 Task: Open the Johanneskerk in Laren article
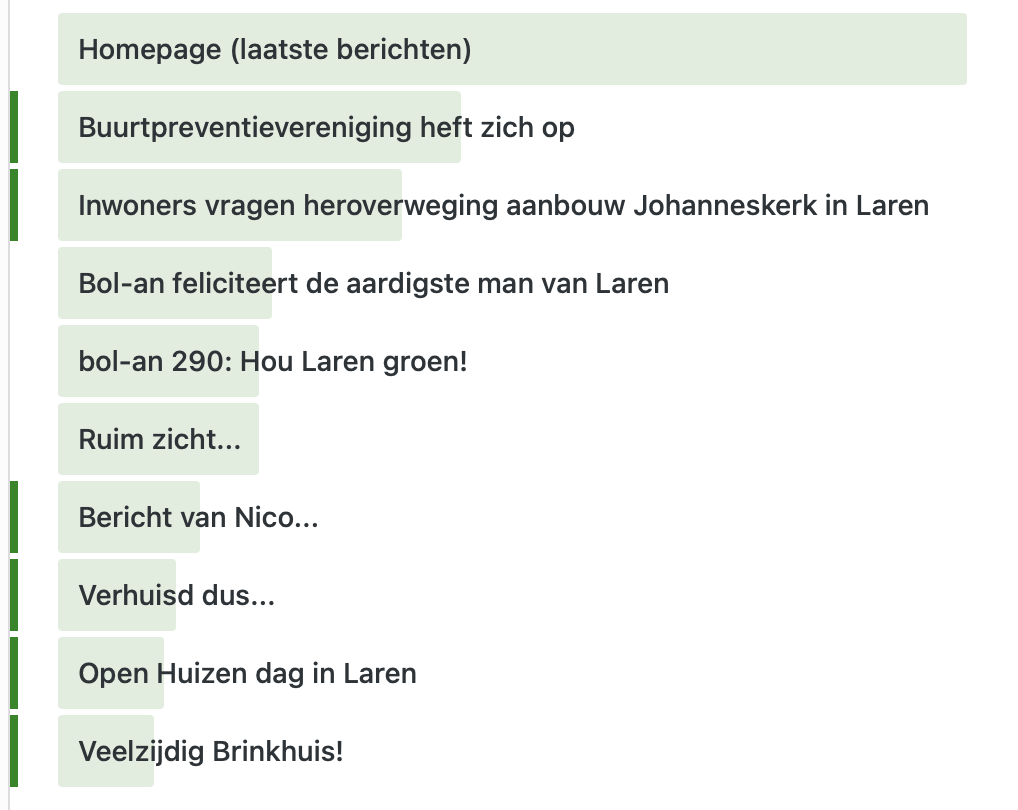(503, 205)
